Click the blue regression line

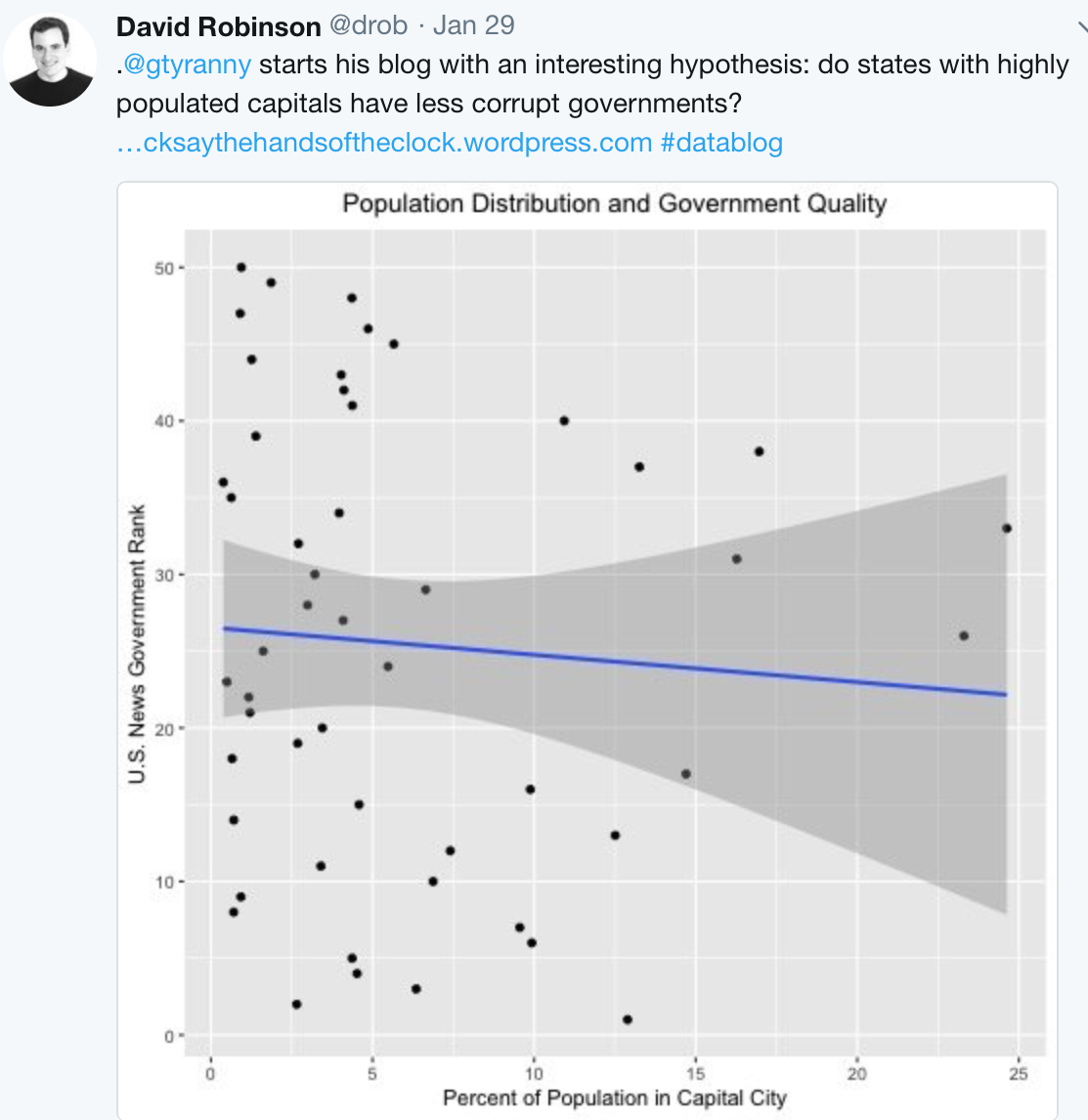click(614, 661)
